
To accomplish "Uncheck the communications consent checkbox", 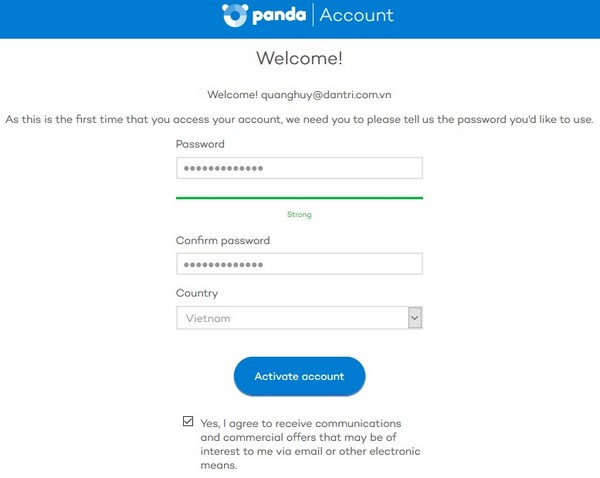I will tap(188, 422).
